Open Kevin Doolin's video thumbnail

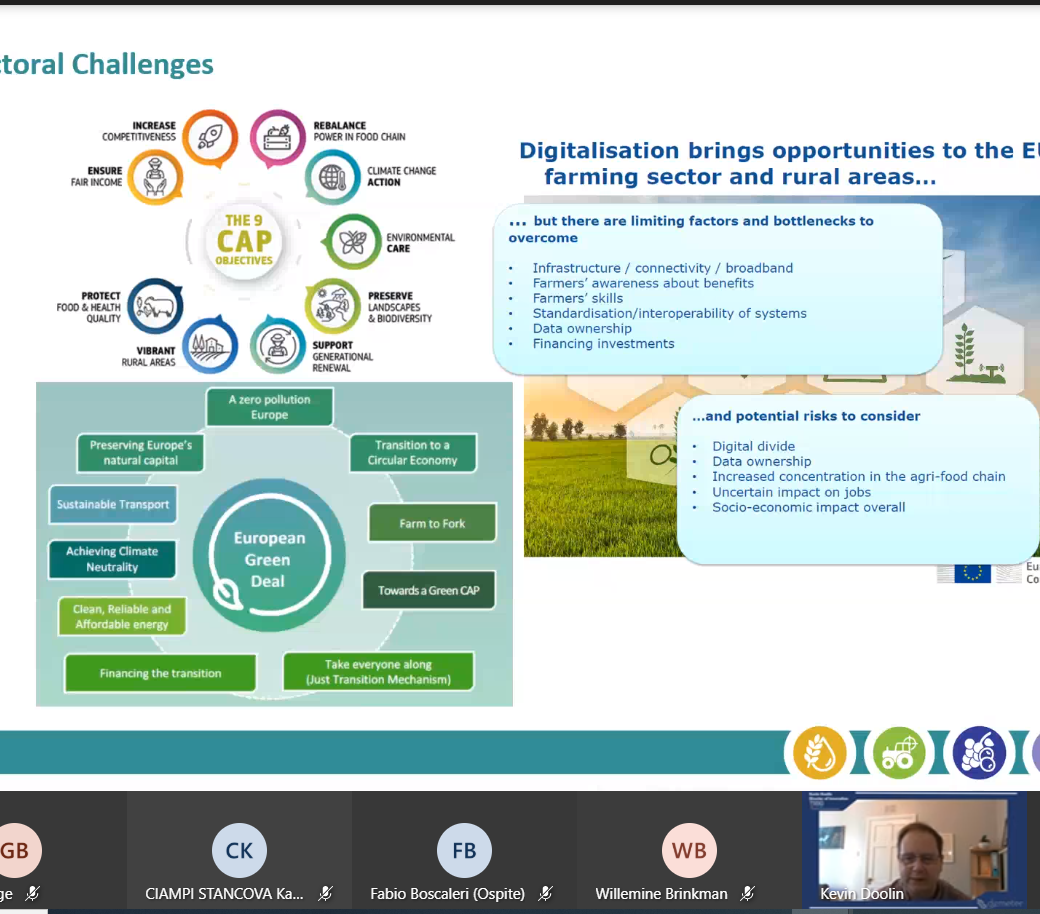tap(913, 848)
